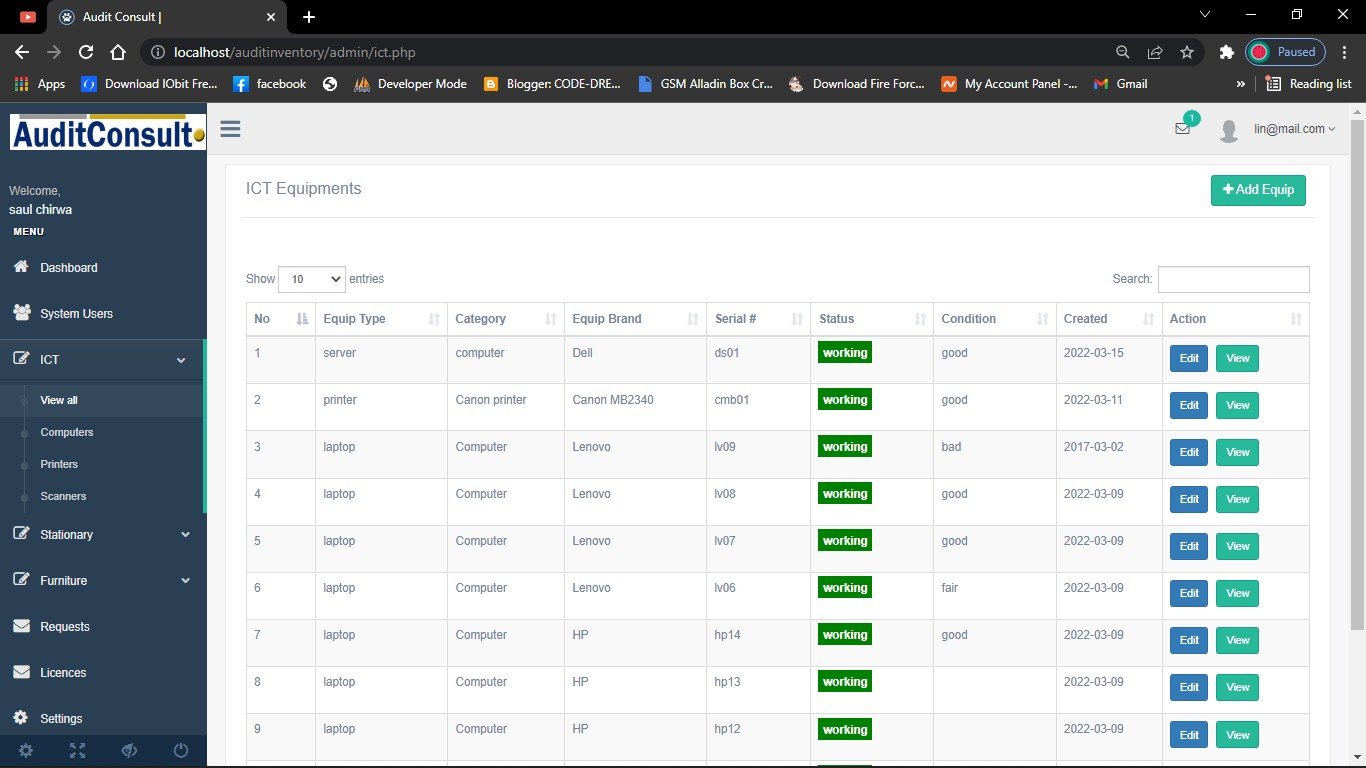Click the browser reload page icon
The image size is (1366, 768).
coord(86,52)
